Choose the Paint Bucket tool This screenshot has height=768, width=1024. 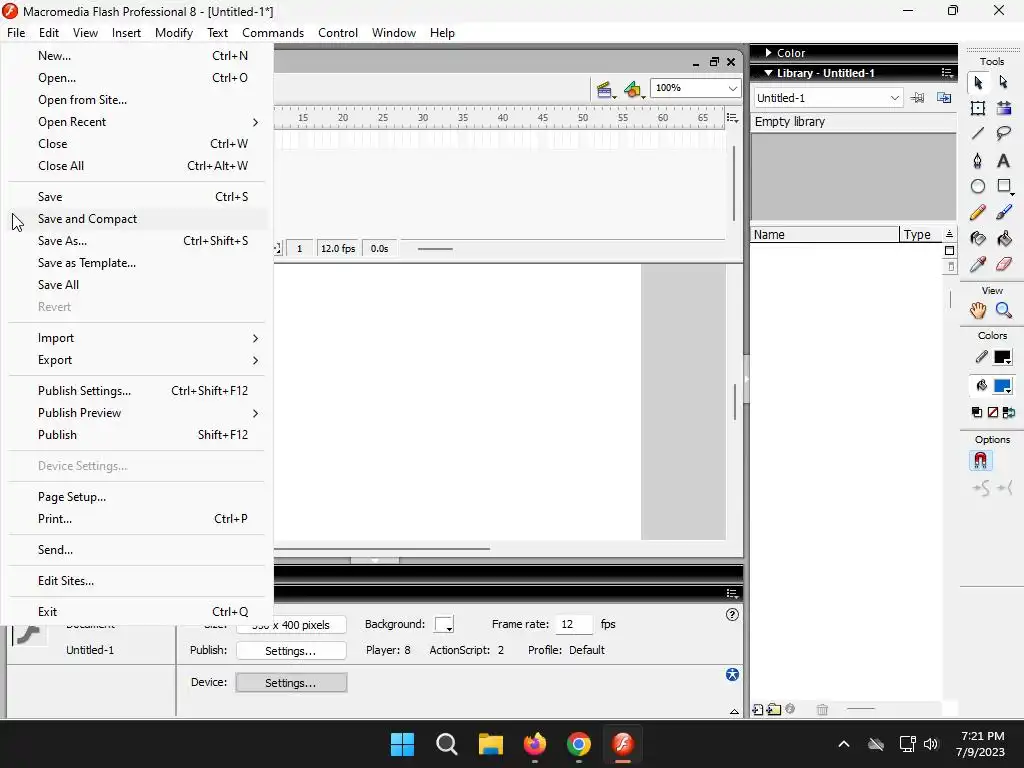[1004, 238]
